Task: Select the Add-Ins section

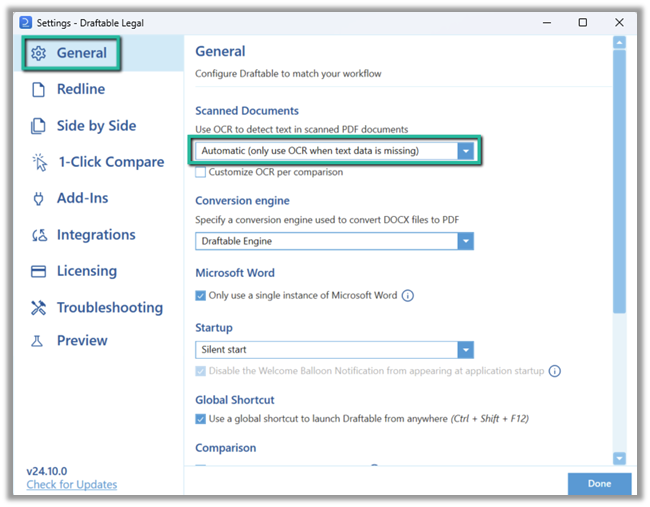Action: (x=99, y=199)
